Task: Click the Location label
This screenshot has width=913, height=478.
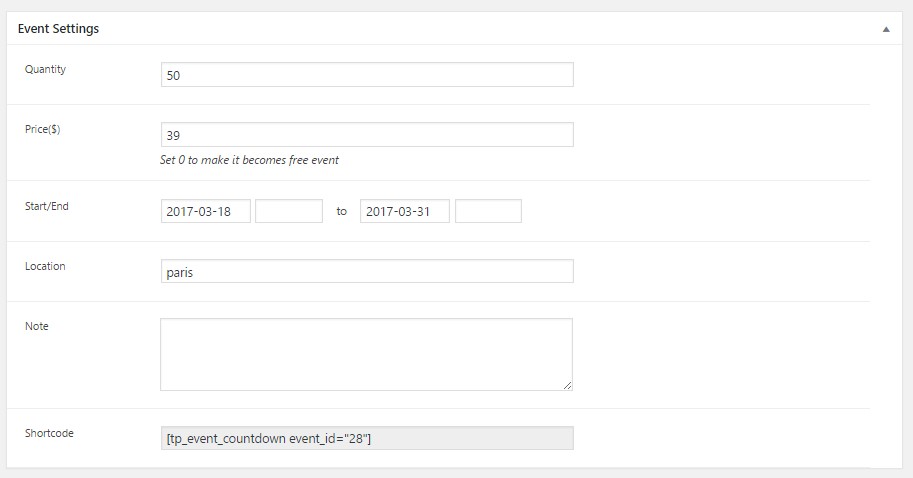Action: point(45,266)
